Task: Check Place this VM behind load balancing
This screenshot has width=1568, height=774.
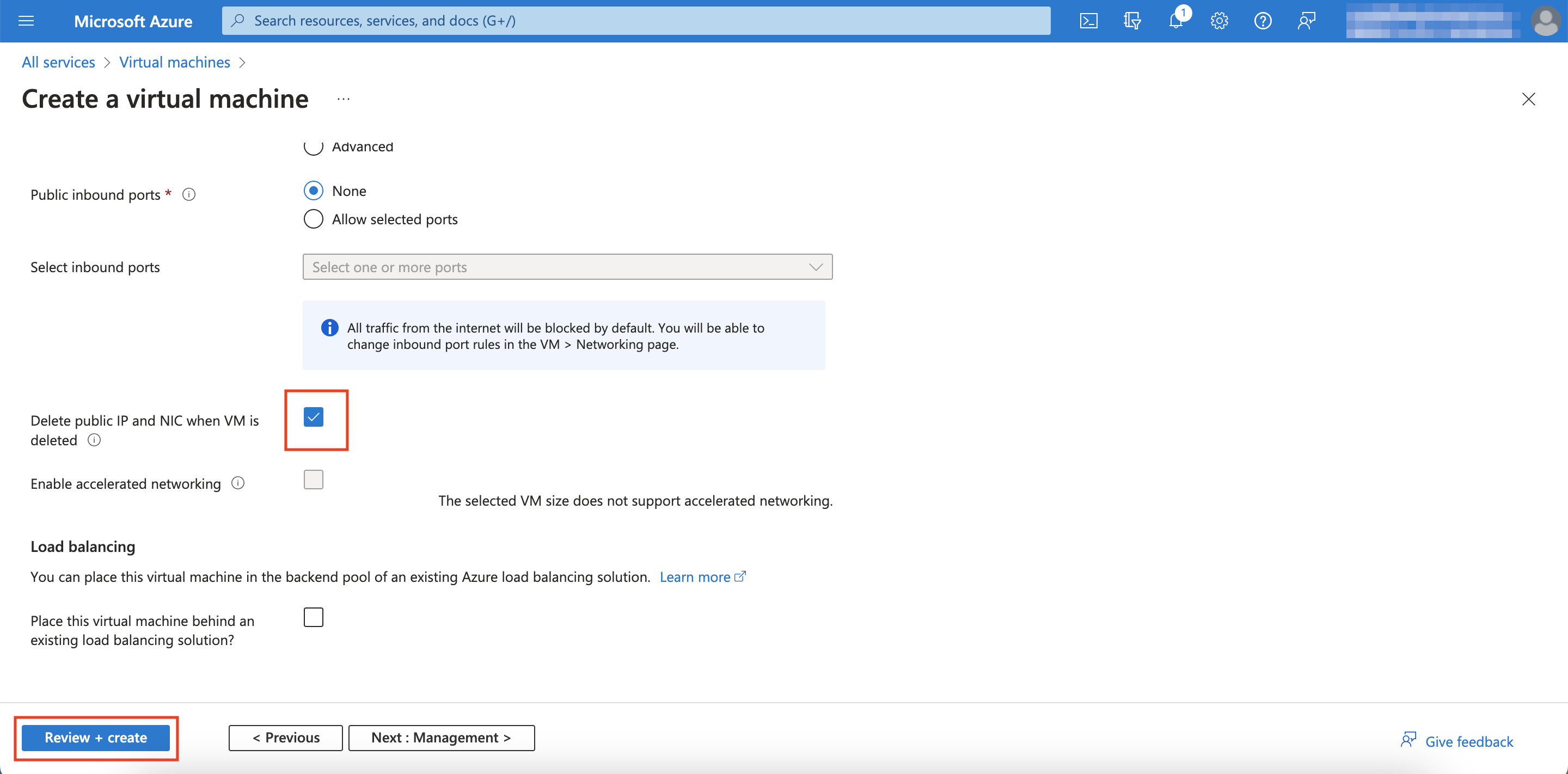Action: point(314,617)
